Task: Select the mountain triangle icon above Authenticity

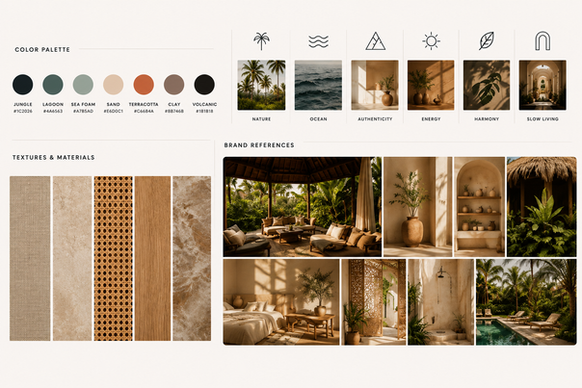Action: coord(375,41)
